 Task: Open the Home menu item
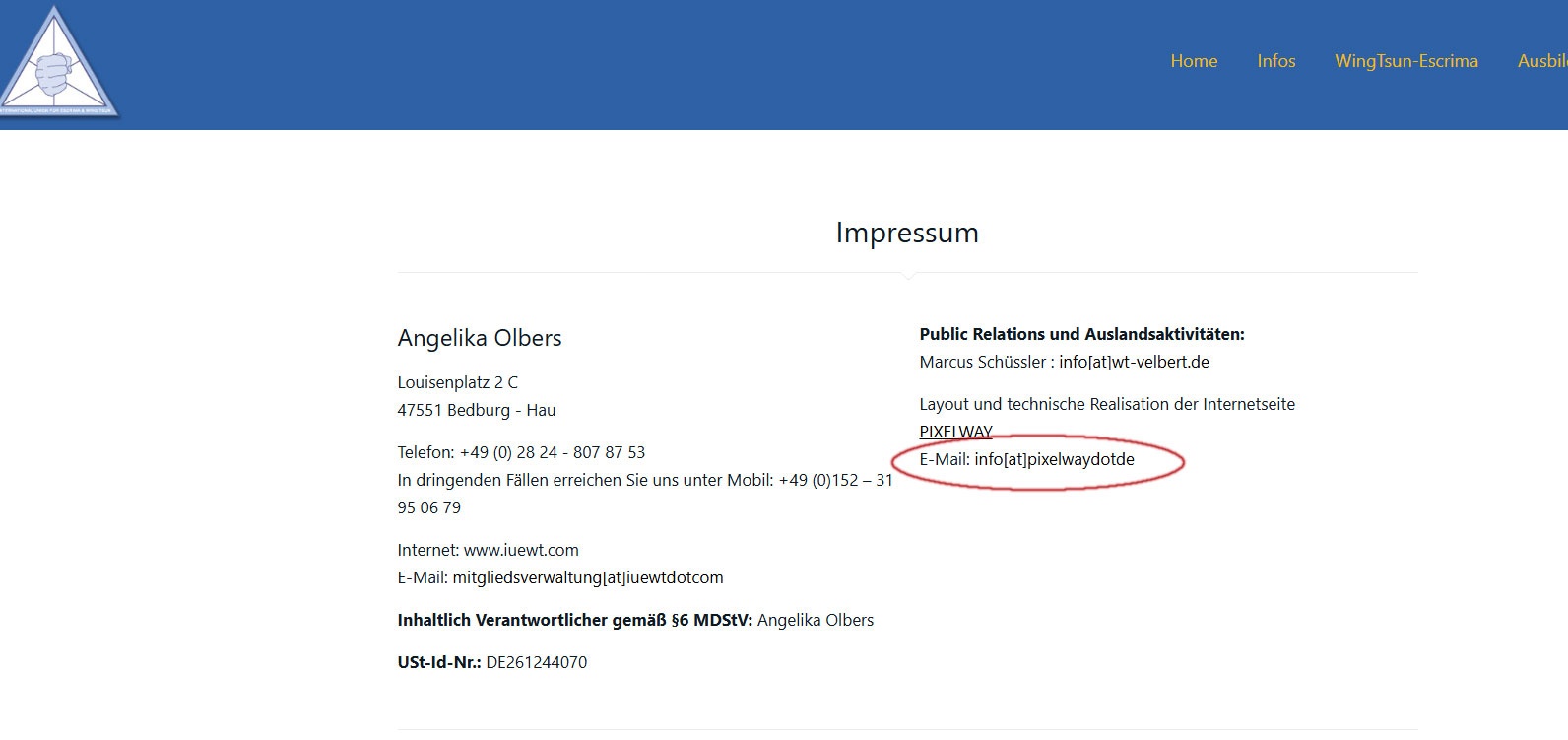[x=1194, y=61]
